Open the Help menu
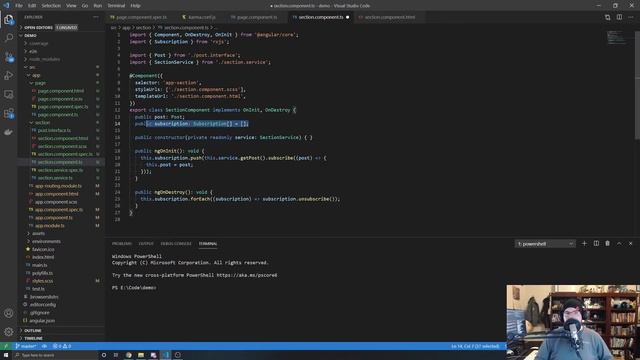 click(136, 6)
